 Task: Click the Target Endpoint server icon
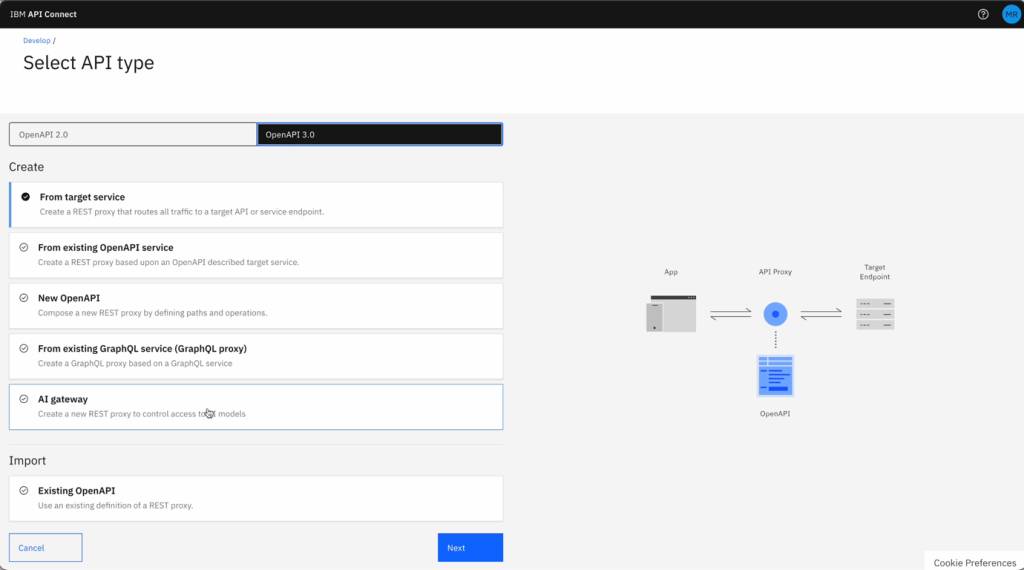click(x=875, y=314)
